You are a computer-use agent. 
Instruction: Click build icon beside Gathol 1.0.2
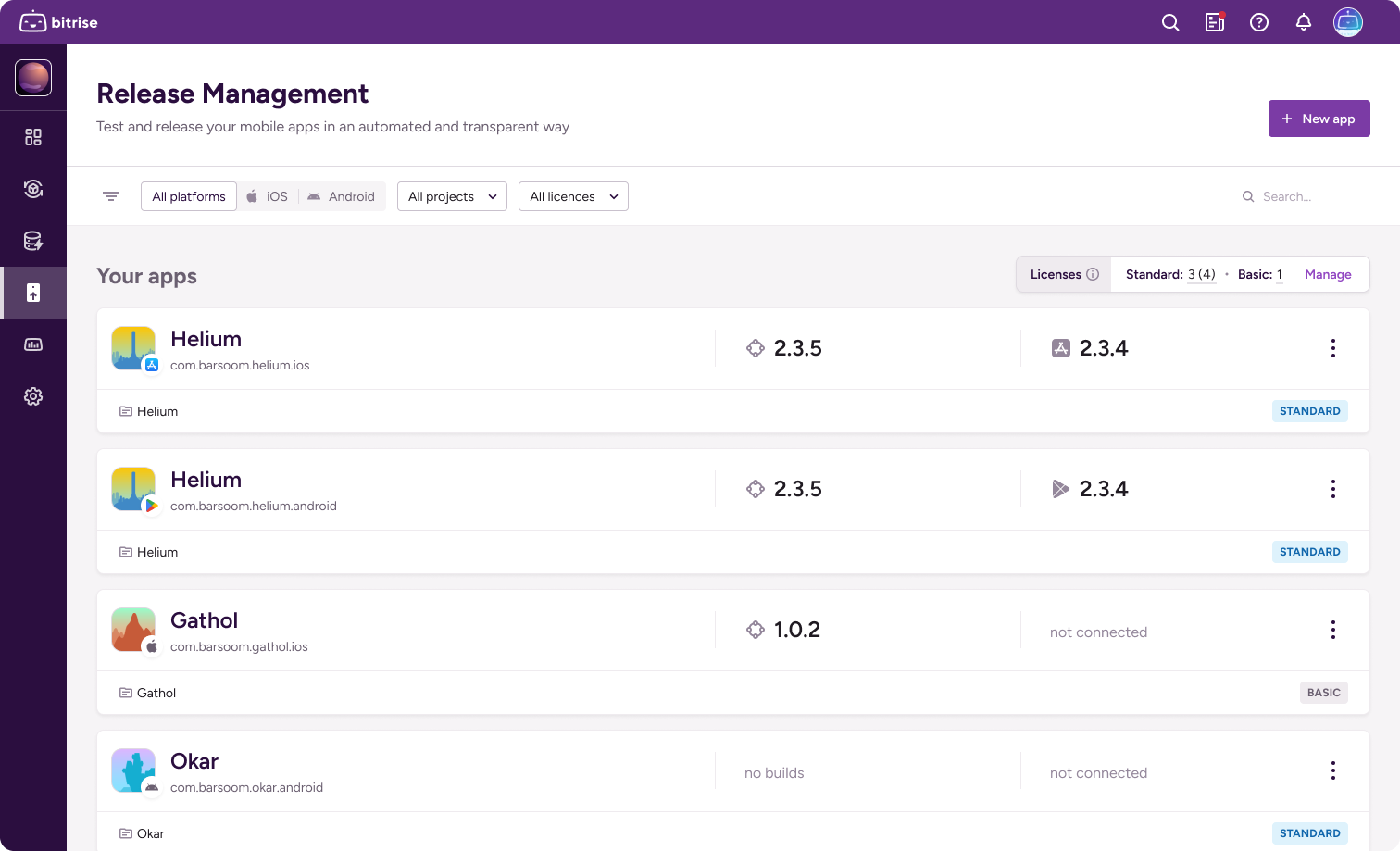756,630
